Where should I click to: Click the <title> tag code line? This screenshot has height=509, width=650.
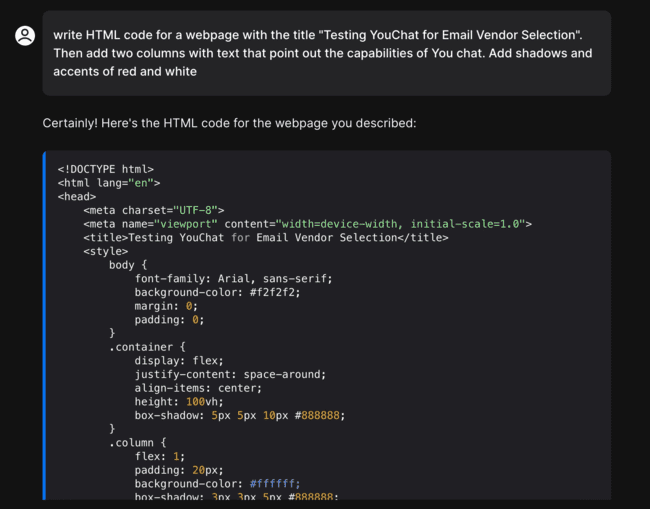point(266,238)
